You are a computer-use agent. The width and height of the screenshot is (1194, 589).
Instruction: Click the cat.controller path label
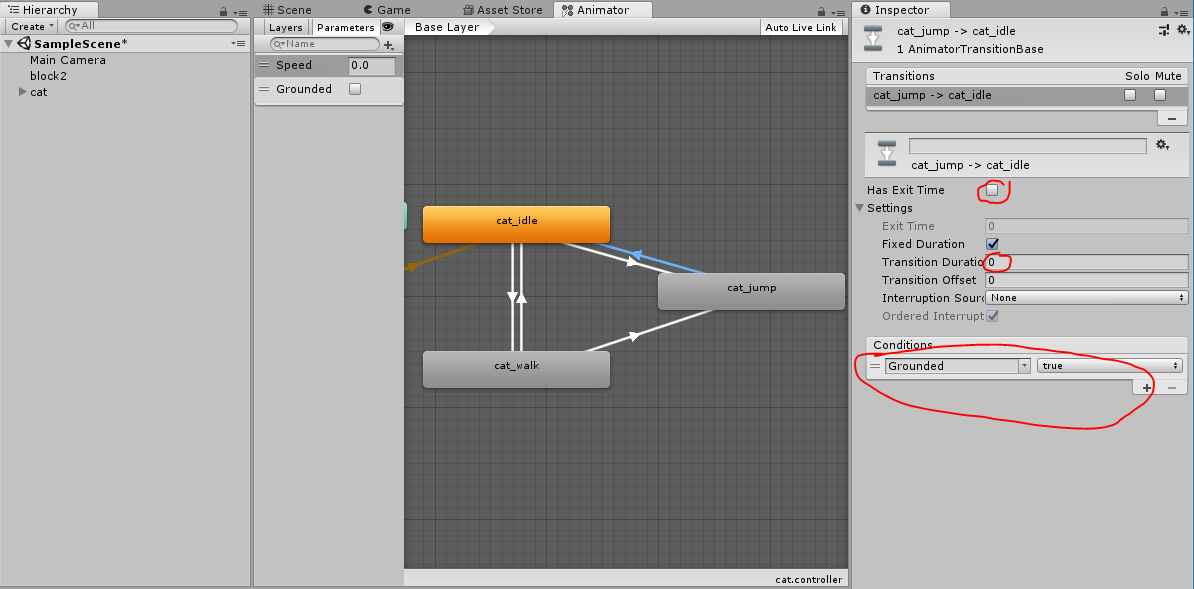(x=809, y=579)
